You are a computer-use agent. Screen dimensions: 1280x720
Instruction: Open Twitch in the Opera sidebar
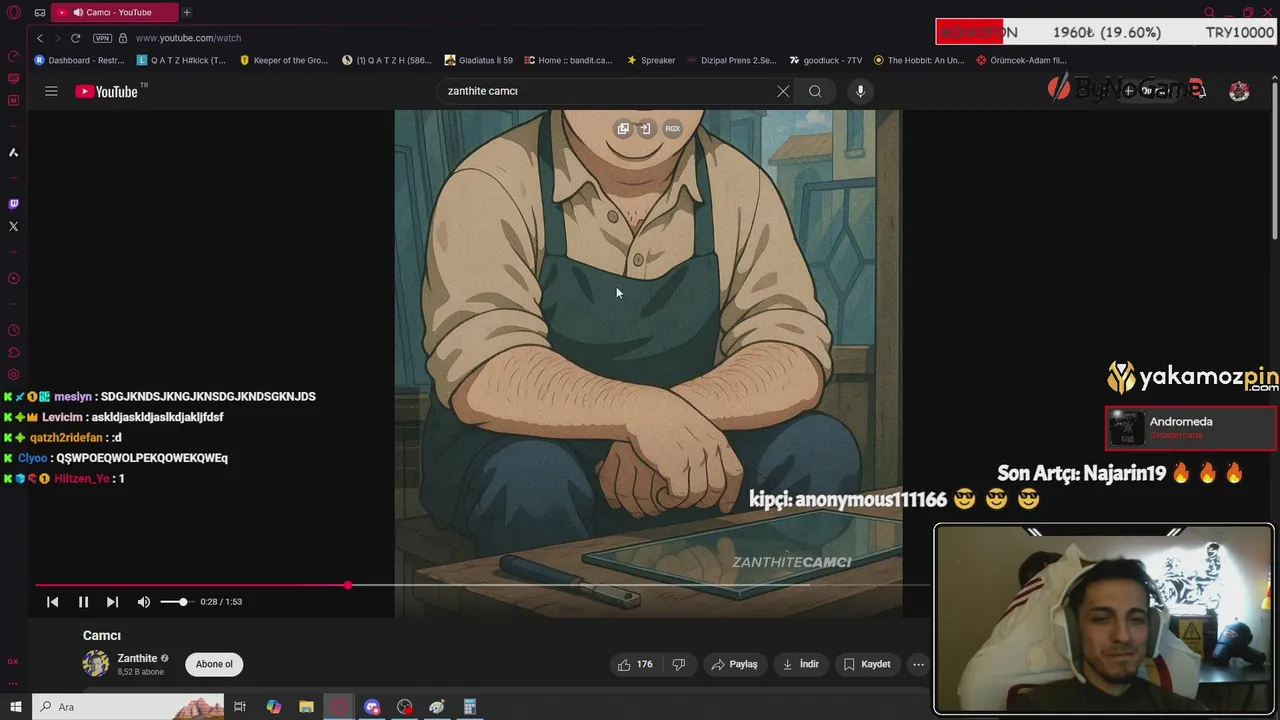pos(13,204)
